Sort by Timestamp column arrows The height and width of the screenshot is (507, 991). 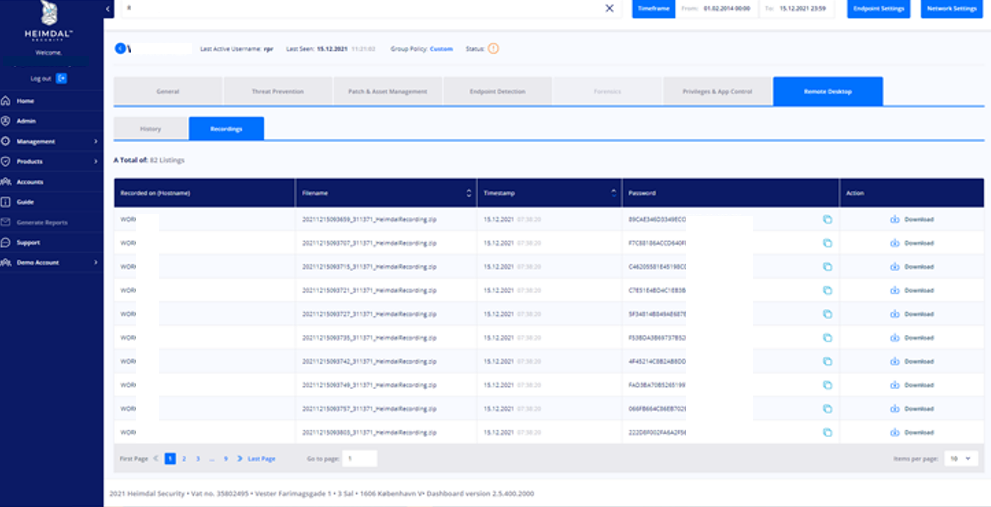pos(613,193)
